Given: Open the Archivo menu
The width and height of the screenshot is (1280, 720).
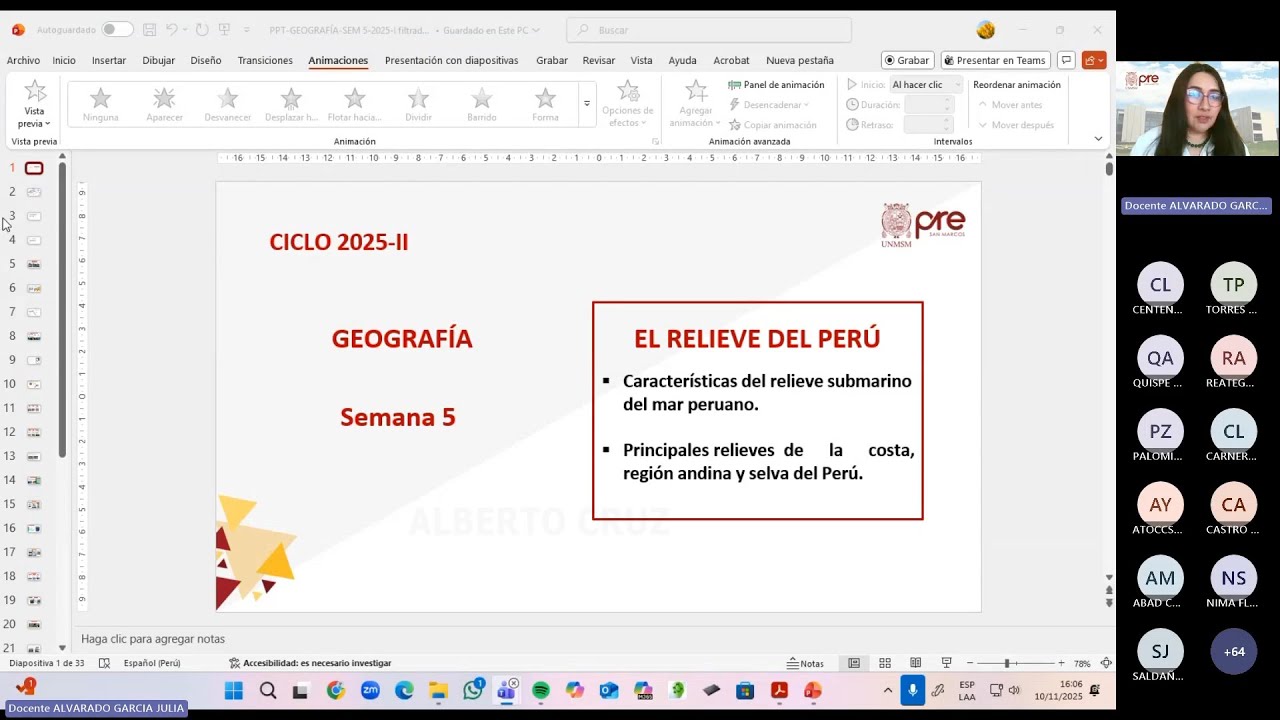Looking at the screenshot, I should (23, 60).
